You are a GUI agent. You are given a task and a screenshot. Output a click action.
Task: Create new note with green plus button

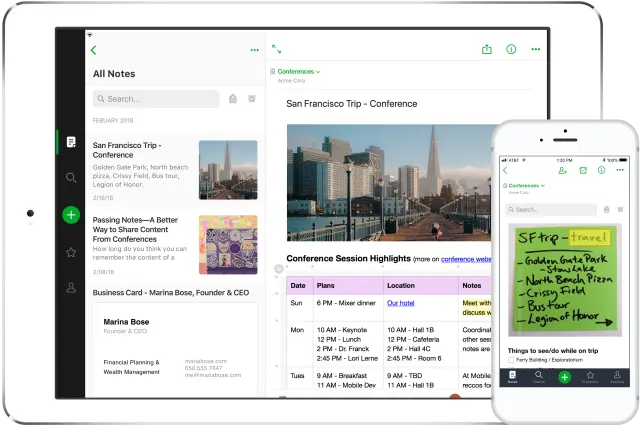click(x=71, y=214)
